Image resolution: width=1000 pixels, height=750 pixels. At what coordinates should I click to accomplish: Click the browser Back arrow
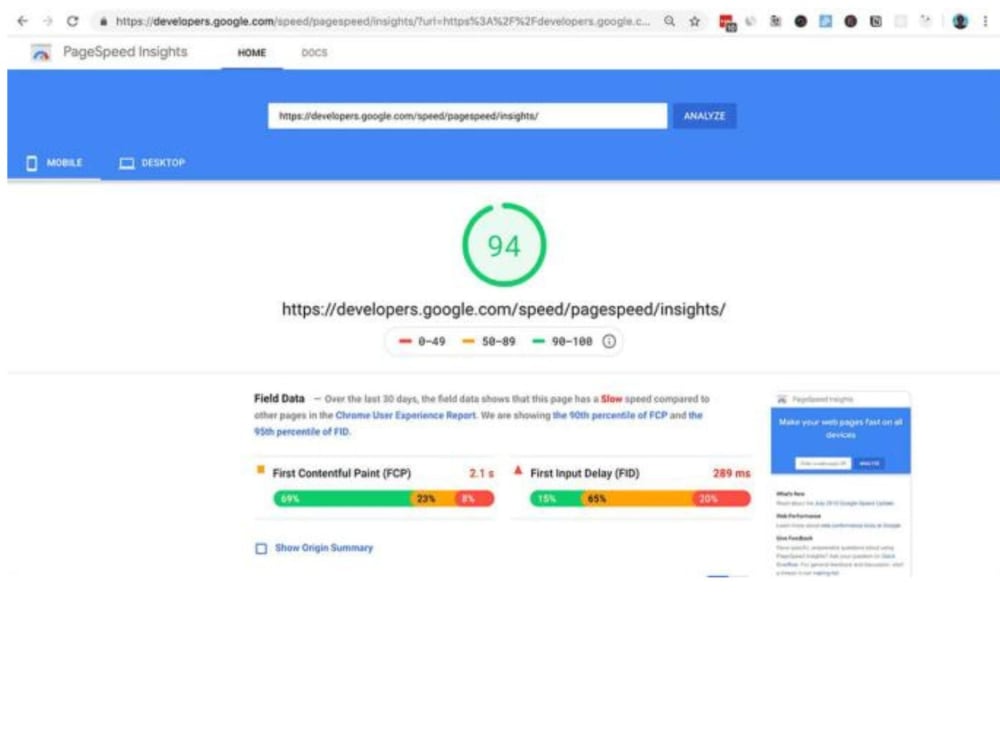tap(22, 21)
